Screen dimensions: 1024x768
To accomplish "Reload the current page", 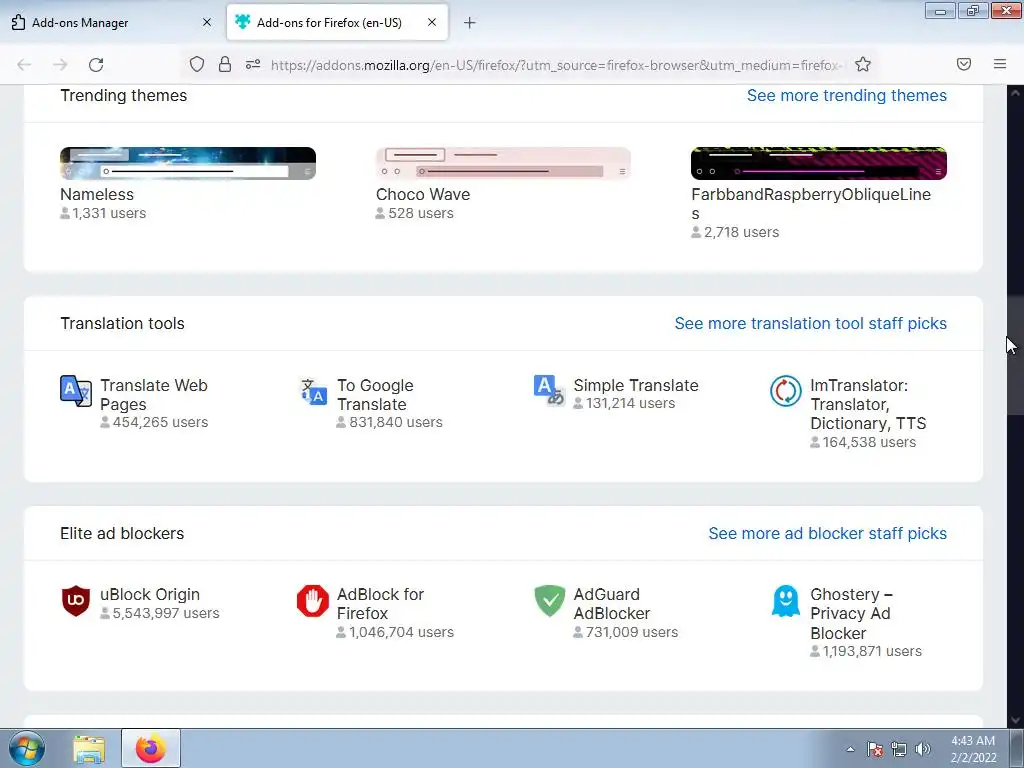I will [x=96, y=65].
